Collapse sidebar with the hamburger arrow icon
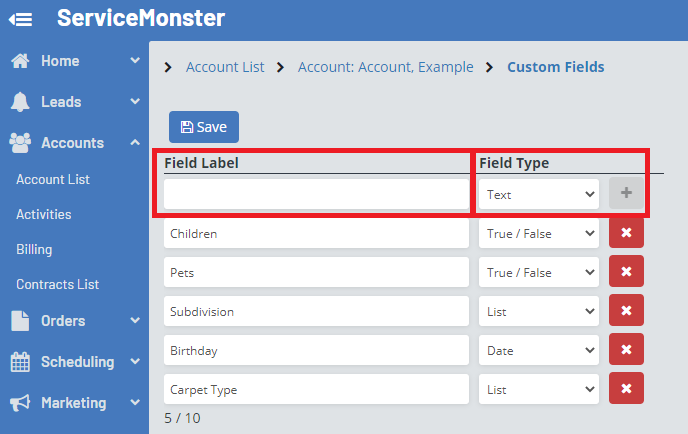 22,19
